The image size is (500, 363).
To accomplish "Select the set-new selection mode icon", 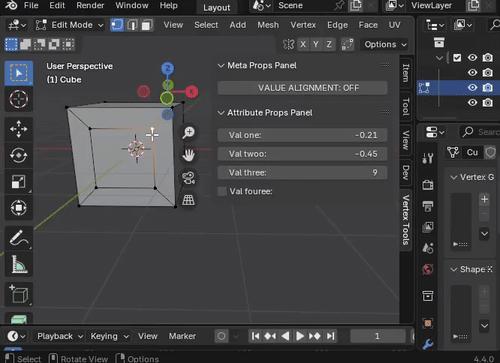I will 11,44.
